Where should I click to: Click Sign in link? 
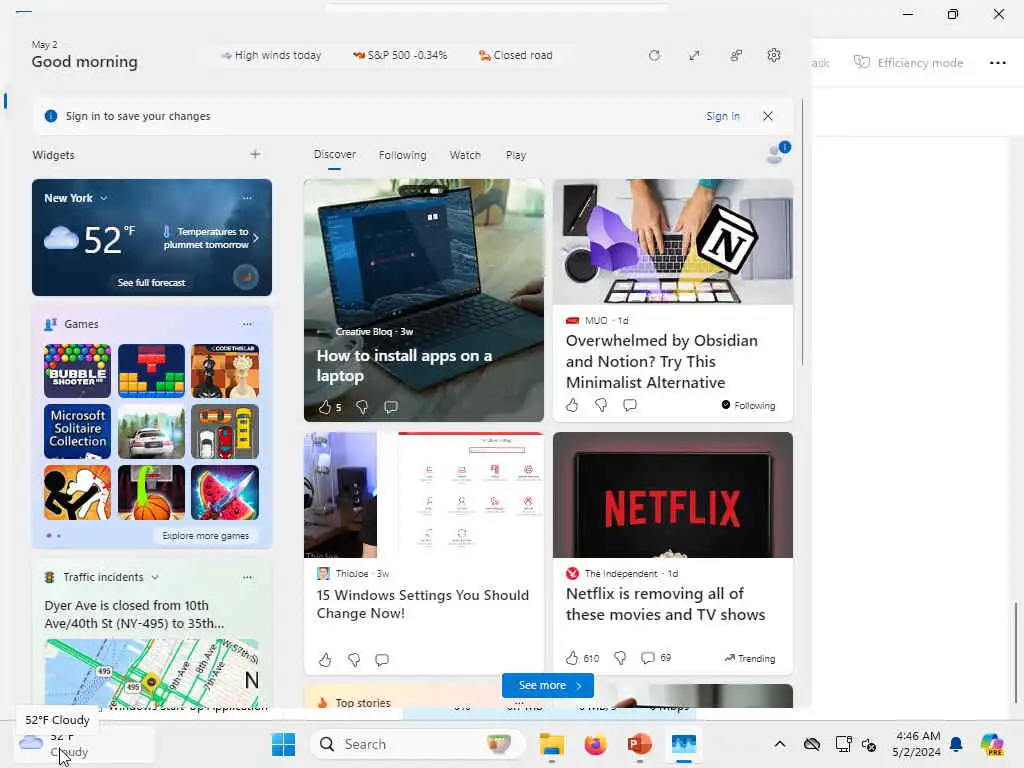723,116
